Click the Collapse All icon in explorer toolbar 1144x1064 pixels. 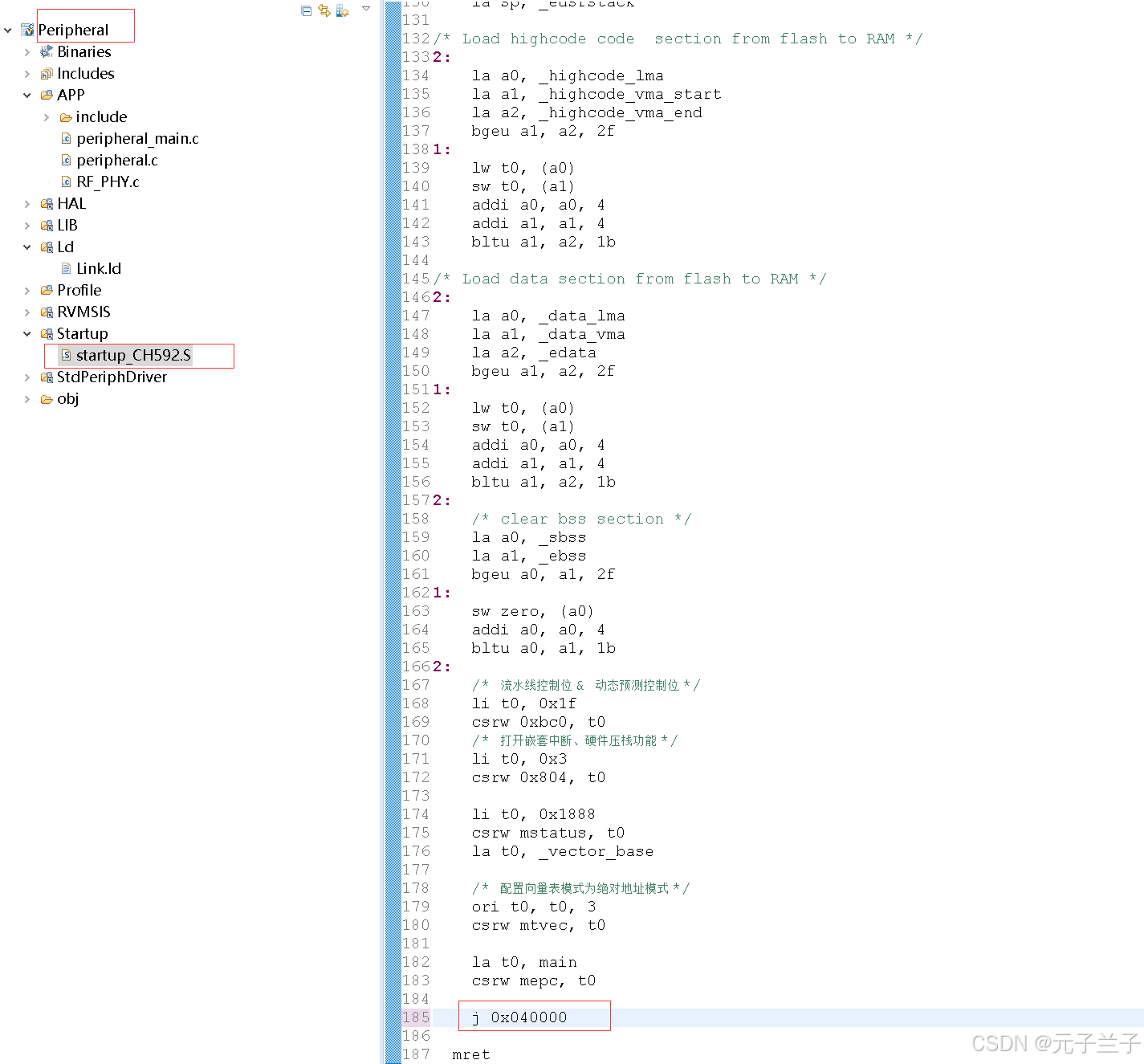(306, 10)
